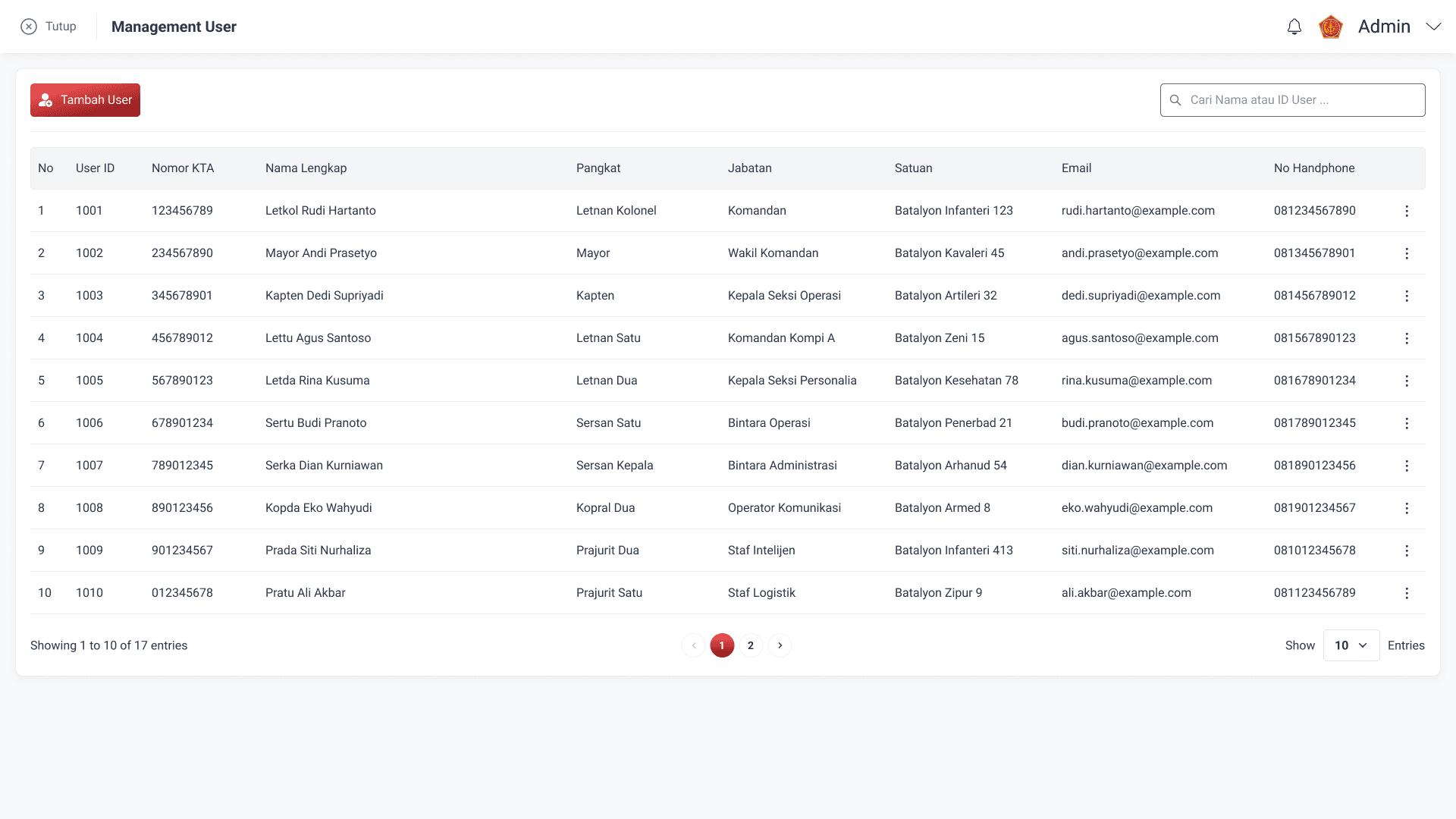1456x819 pixels.
Task: Open kebab menu for Mayor Andi Prasetyo
Action: [x=1407, y=253]
